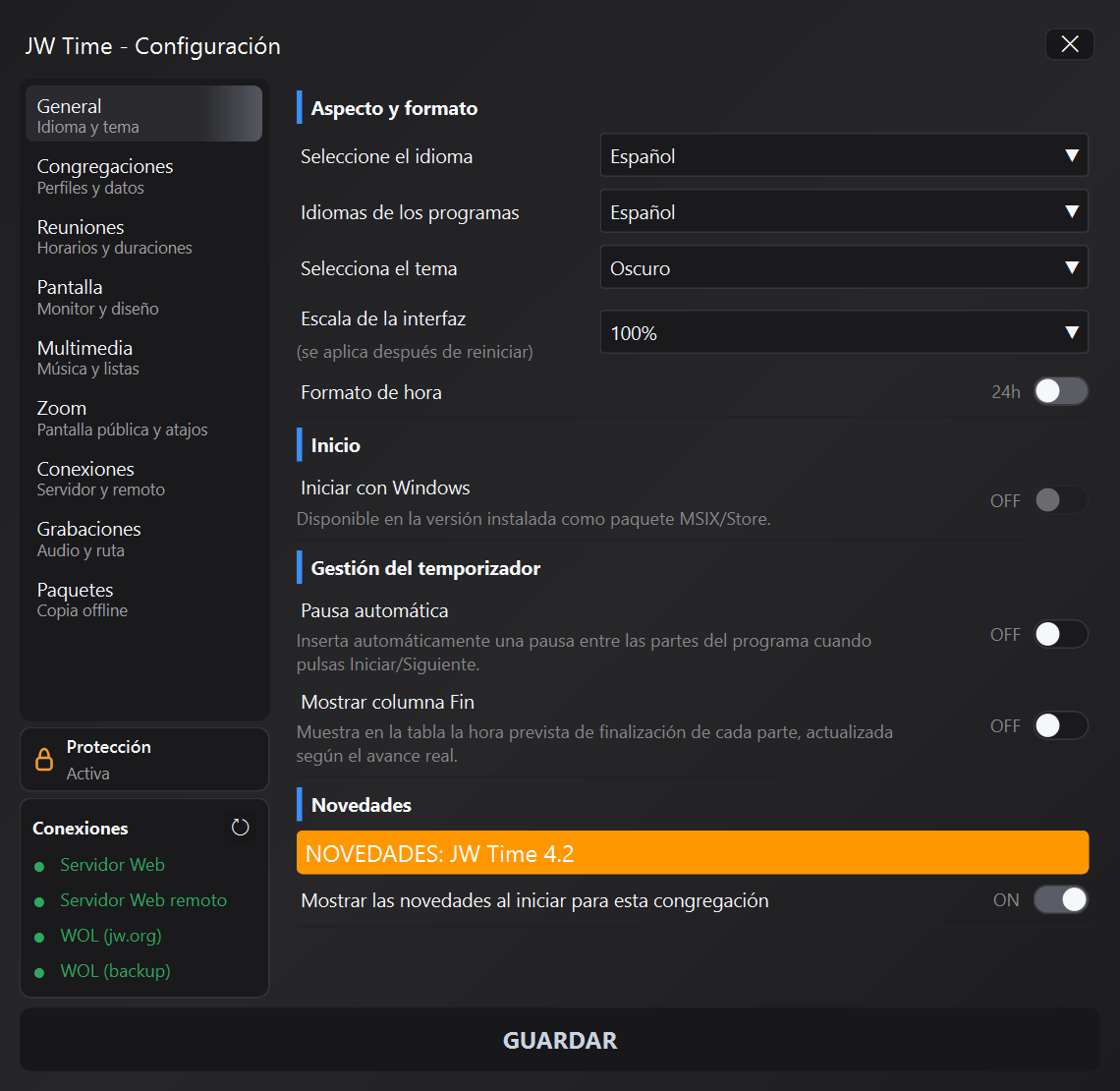
Task: Click the "se aplica después de reiniciar" note
Action: click(x=415, y=352)
